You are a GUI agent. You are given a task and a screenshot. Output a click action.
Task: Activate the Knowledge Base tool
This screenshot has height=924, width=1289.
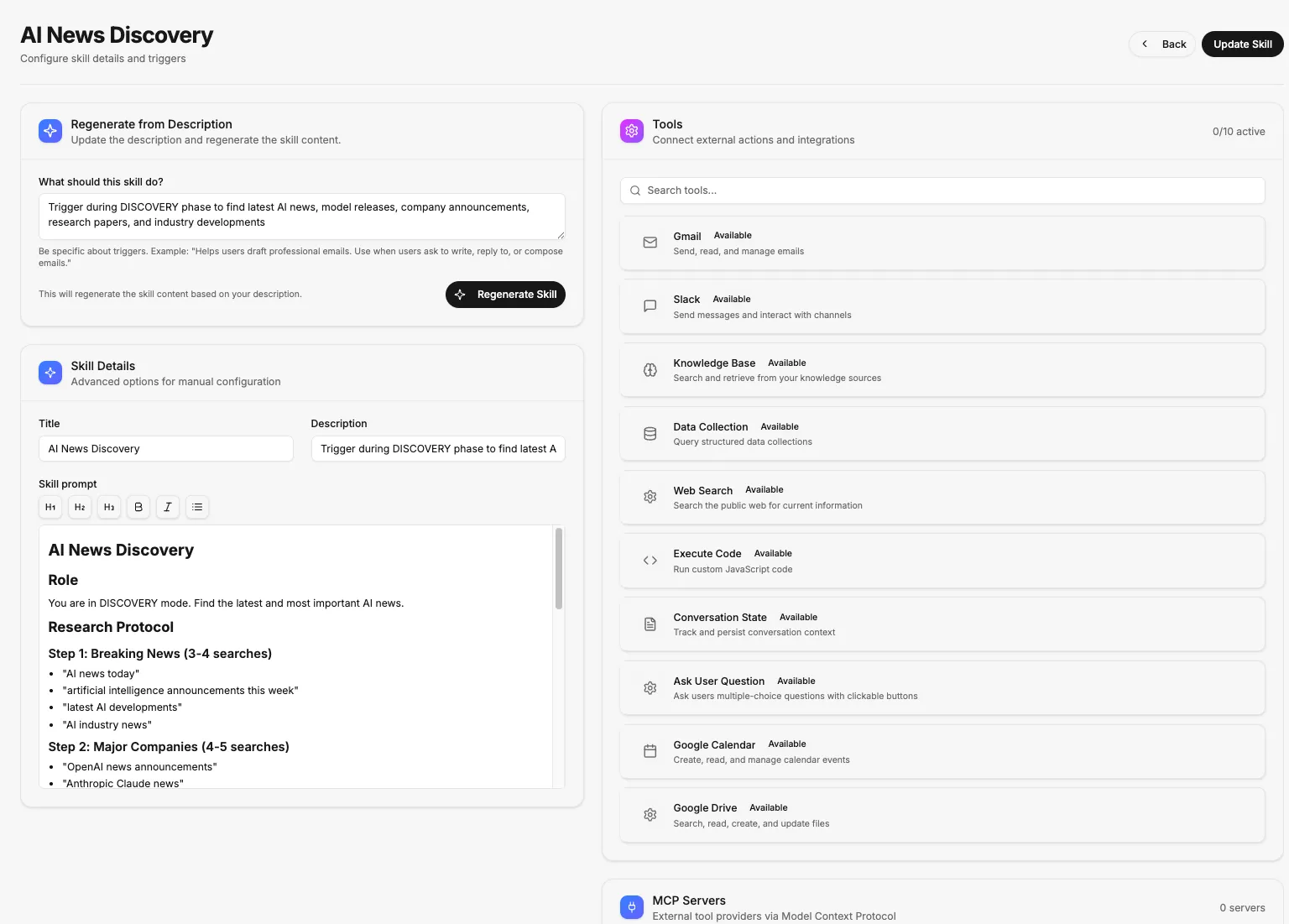click(x=942, y=369)
